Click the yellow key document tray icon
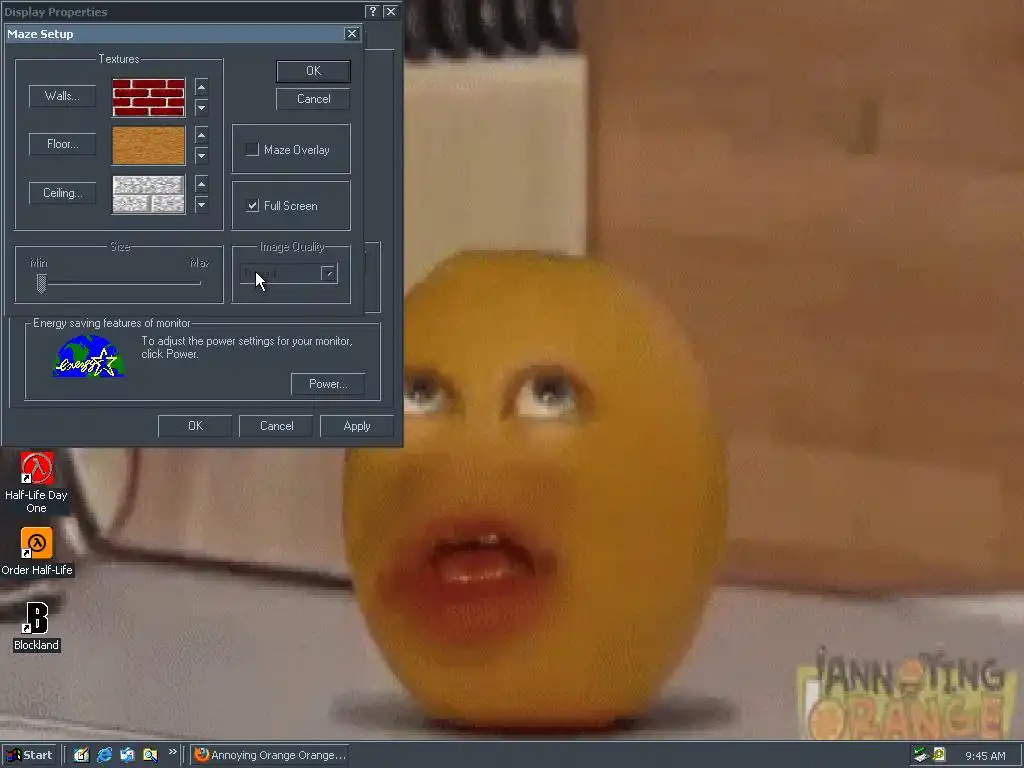This screenshot has width=1024, height=768. point(939,755)
